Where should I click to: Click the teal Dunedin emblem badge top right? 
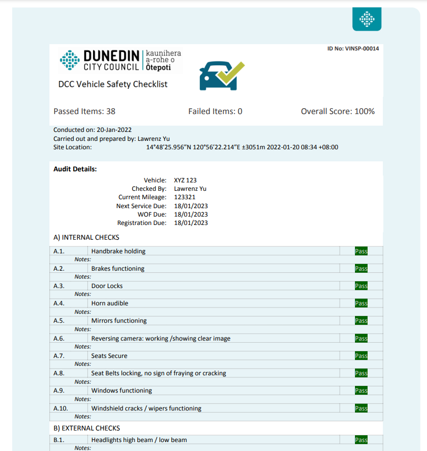(367, 19)
